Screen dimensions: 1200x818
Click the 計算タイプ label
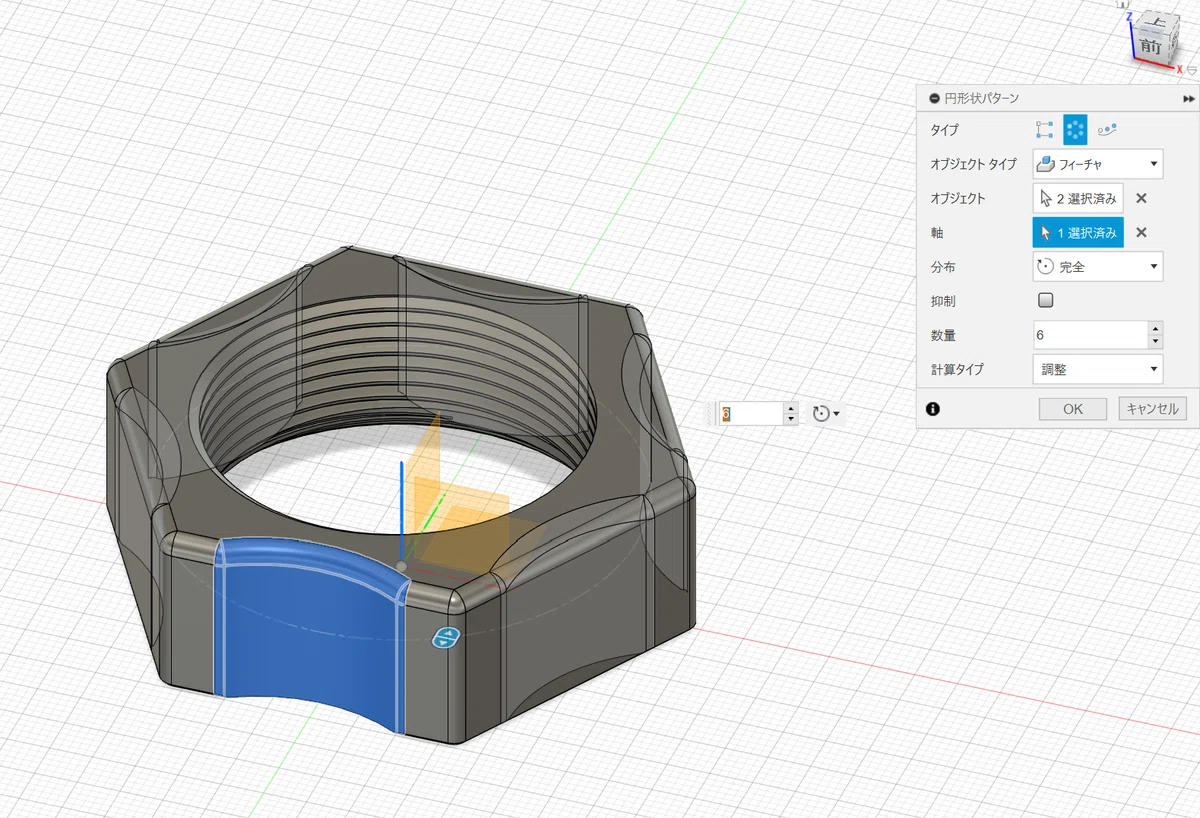957,369
